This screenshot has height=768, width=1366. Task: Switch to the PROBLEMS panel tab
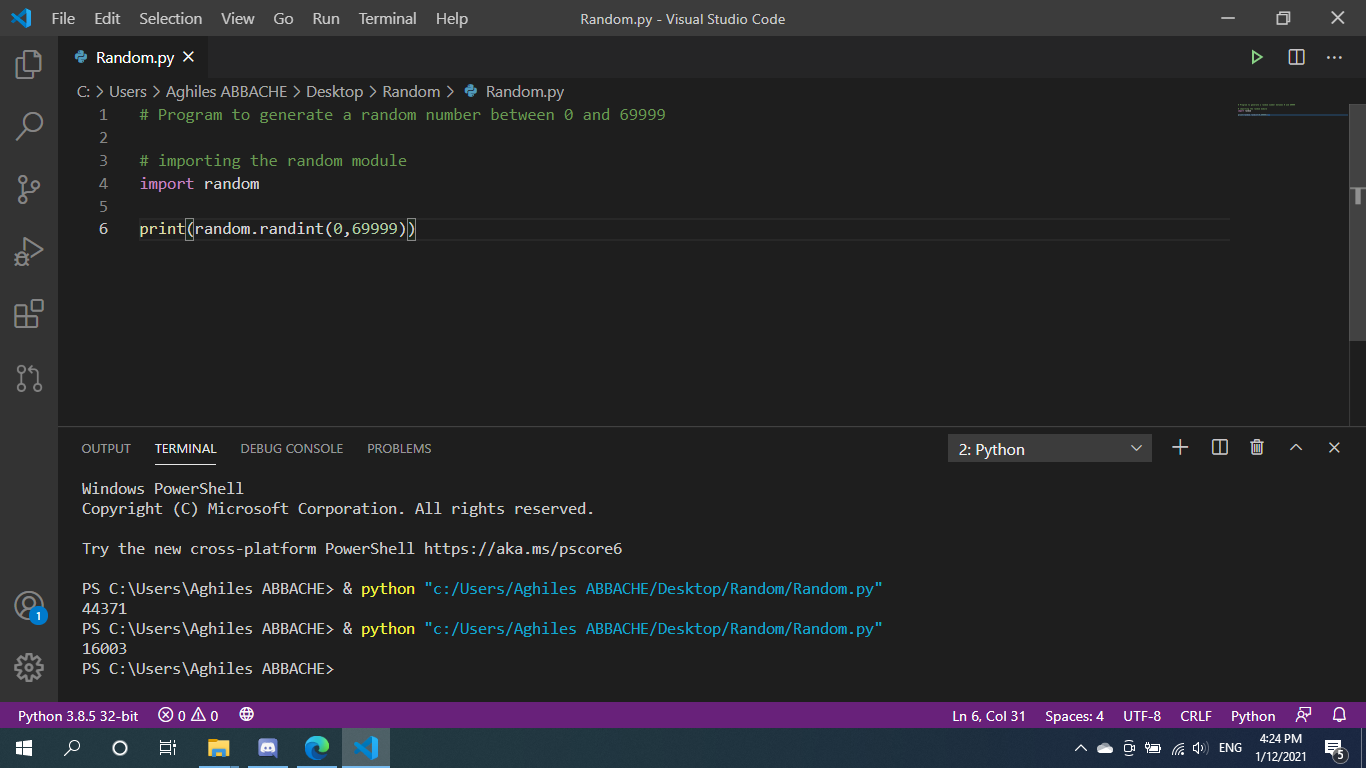click(x=399, y=449)
